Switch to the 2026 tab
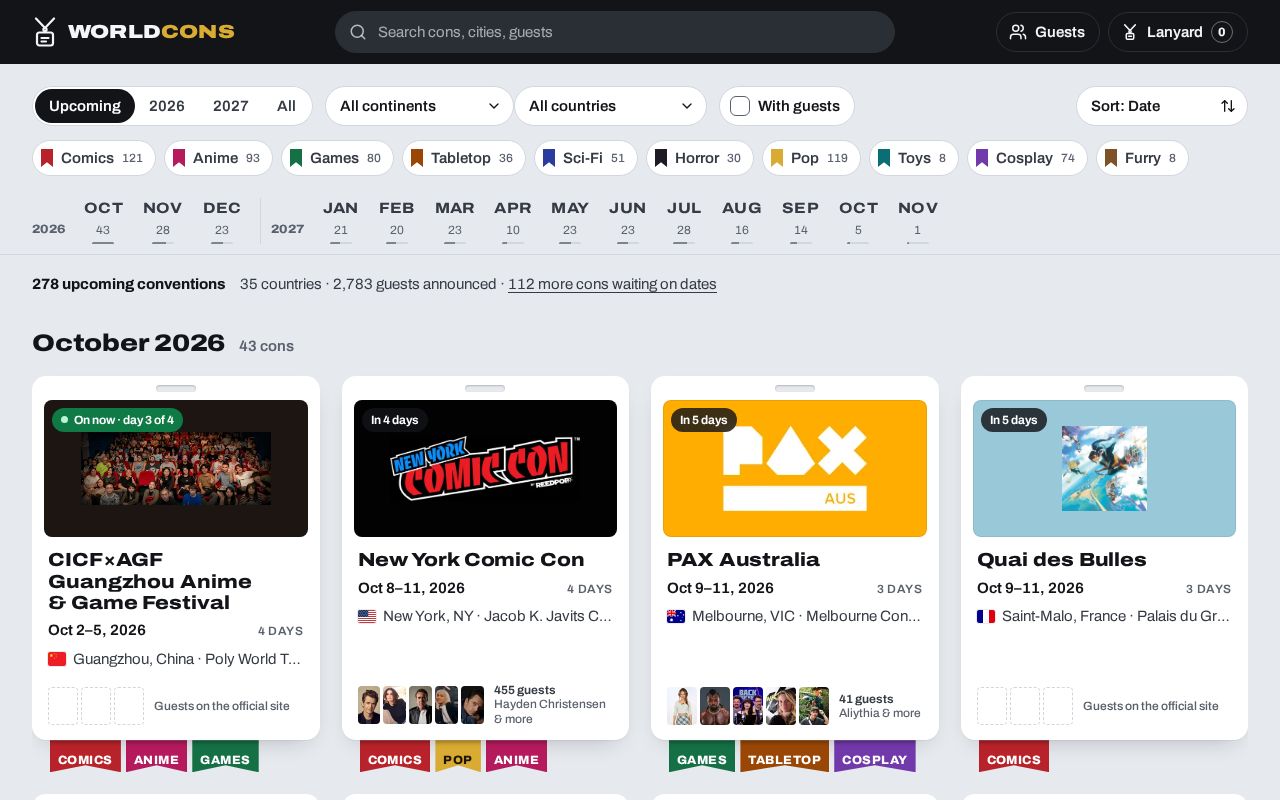 click(167, 106)
